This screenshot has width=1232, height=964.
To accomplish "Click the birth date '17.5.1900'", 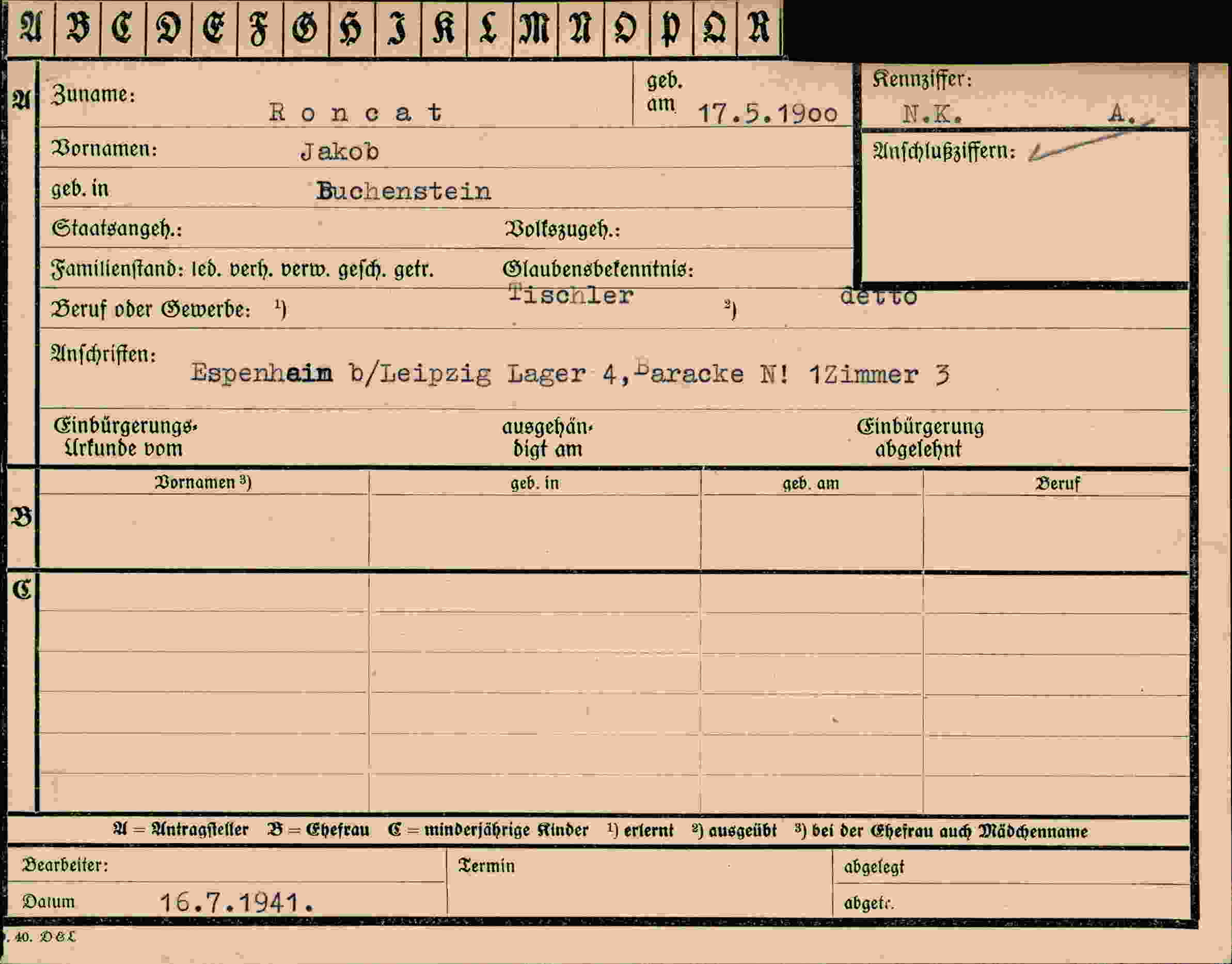I will 767,114.
